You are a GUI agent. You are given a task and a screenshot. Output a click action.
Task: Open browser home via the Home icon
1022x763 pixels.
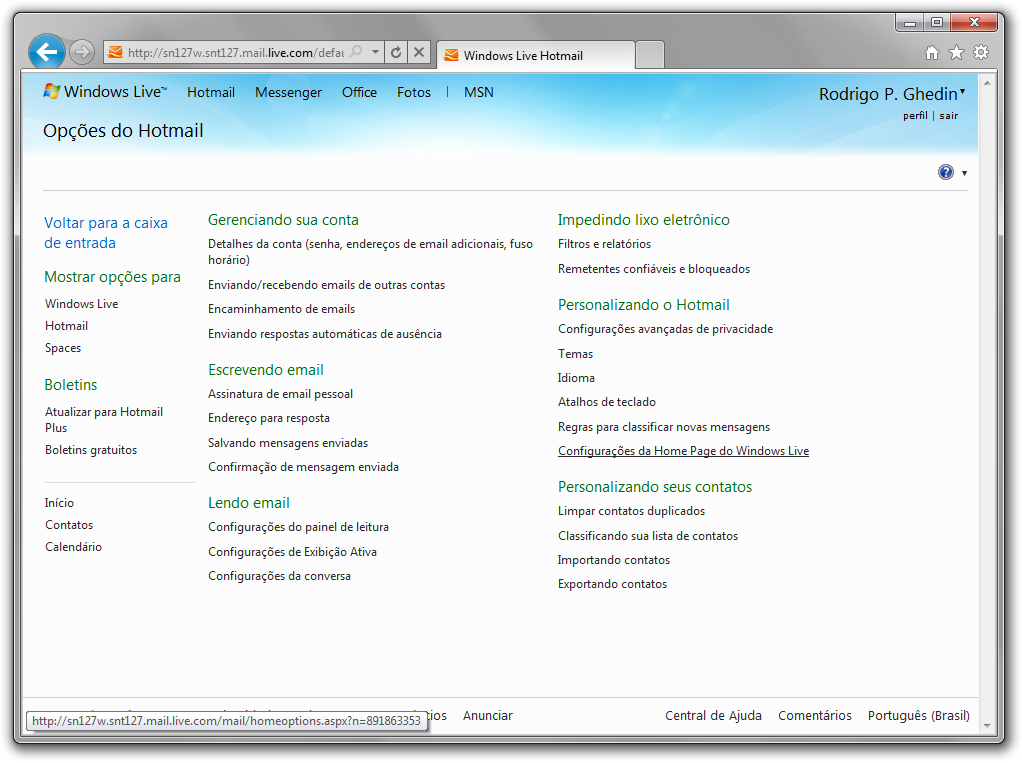(x=930, y=51)
